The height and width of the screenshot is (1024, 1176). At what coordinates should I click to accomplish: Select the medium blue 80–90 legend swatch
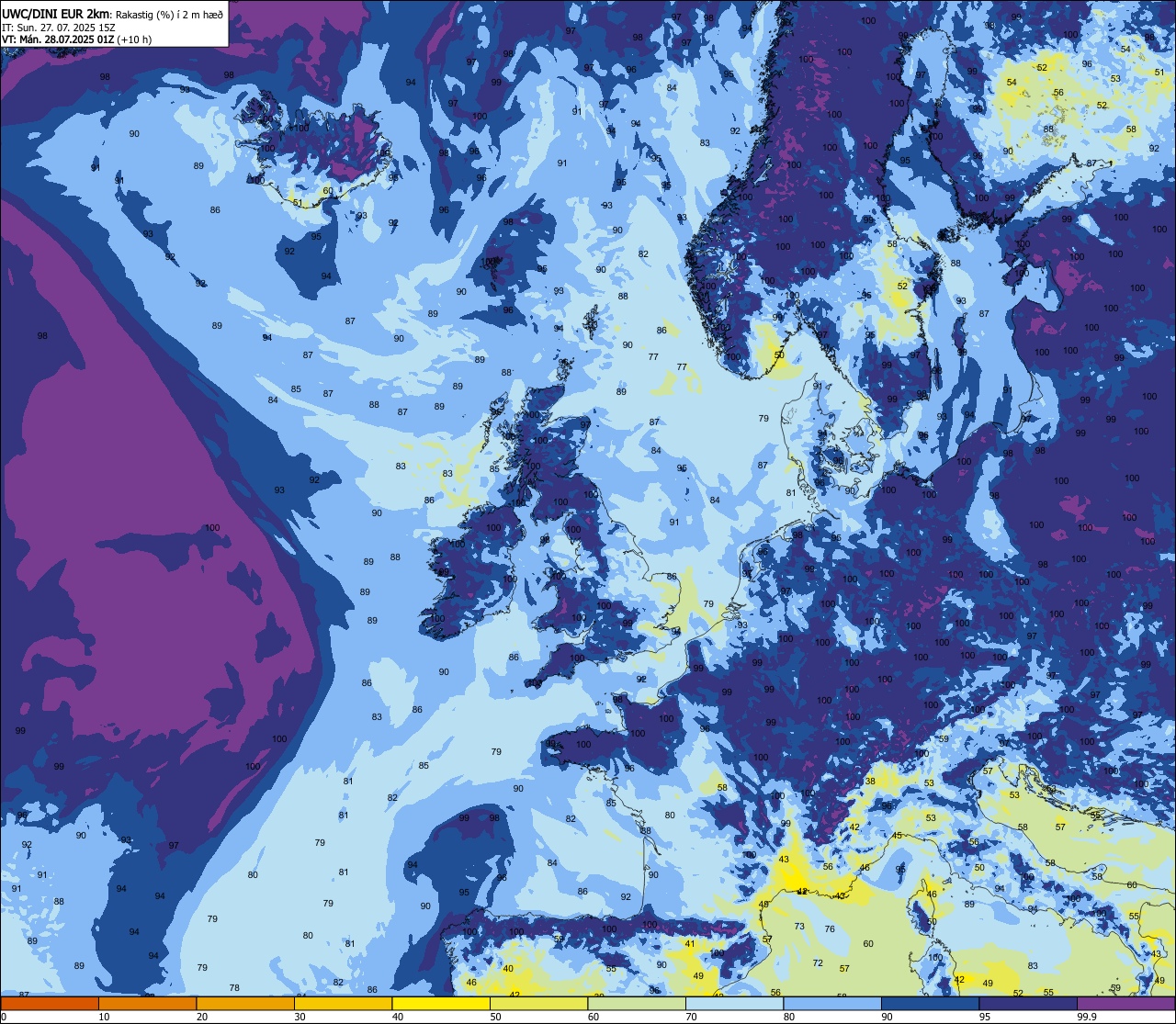coord(832,1004)
